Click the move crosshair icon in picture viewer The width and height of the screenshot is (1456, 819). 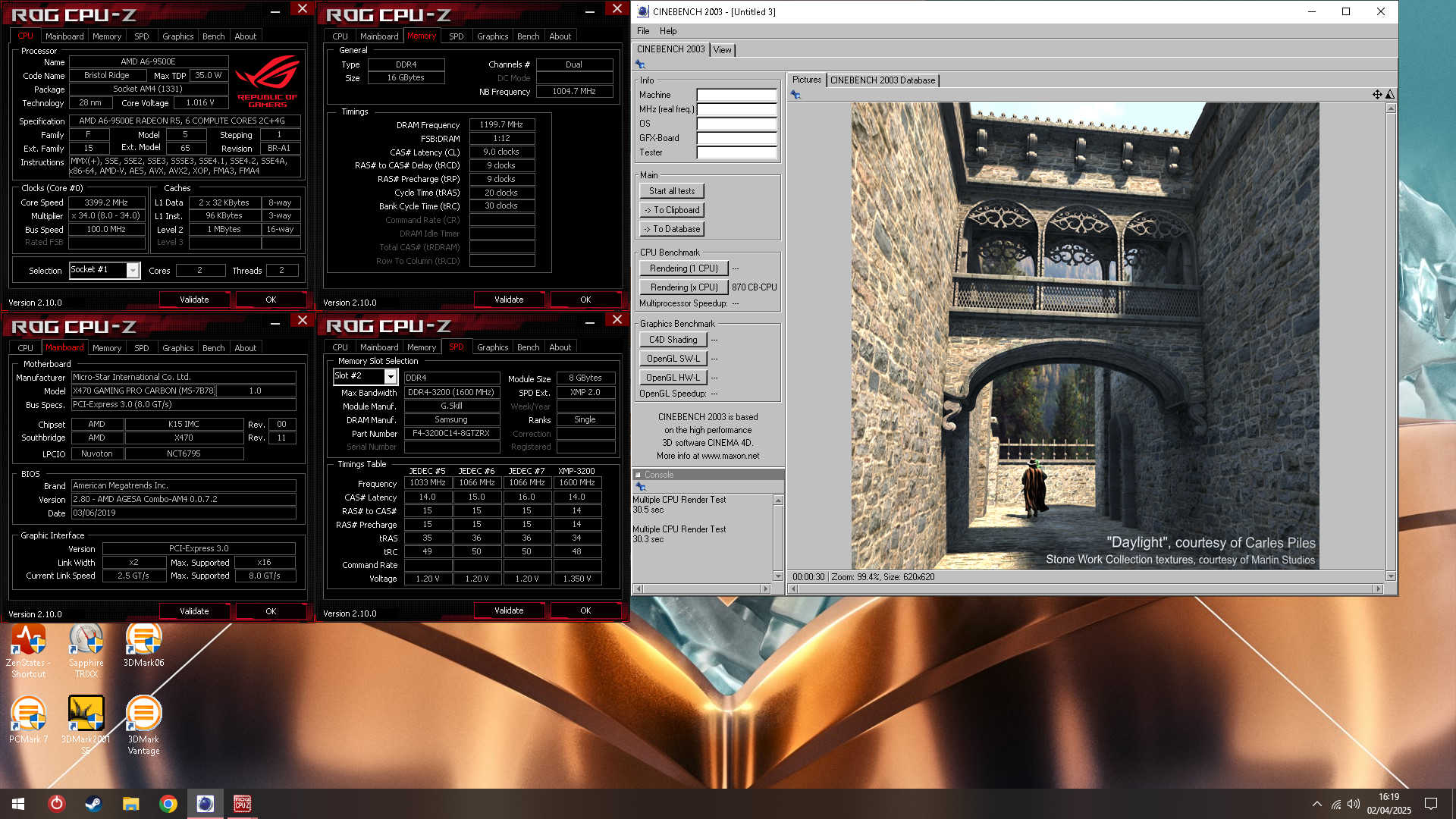tap(1377, 95)
